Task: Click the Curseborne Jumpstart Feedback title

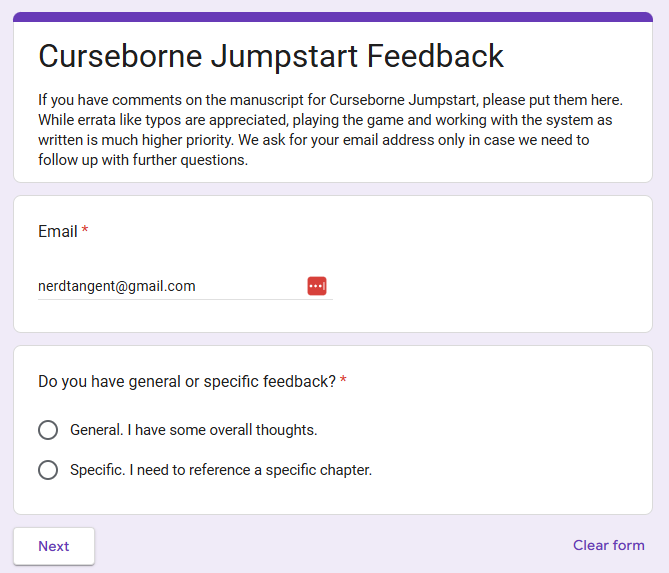Action: (270, 56)
